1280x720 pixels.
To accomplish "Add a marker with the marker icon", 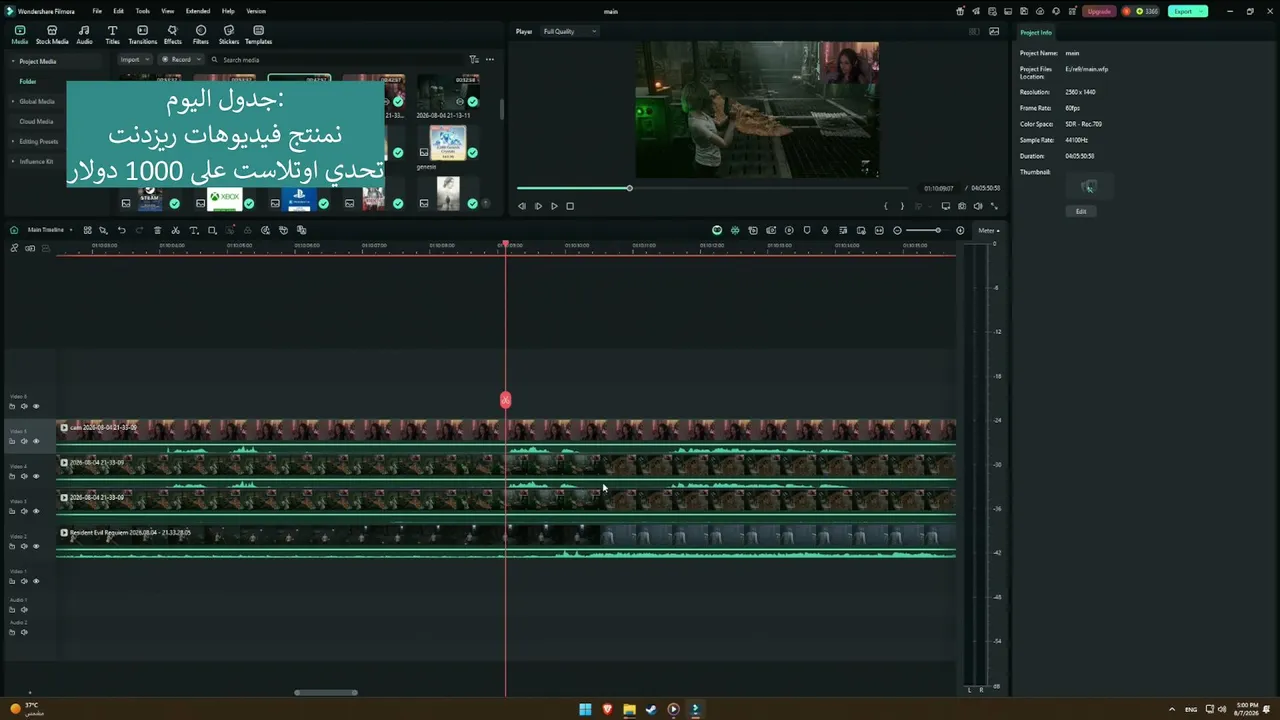I will 807,230.
